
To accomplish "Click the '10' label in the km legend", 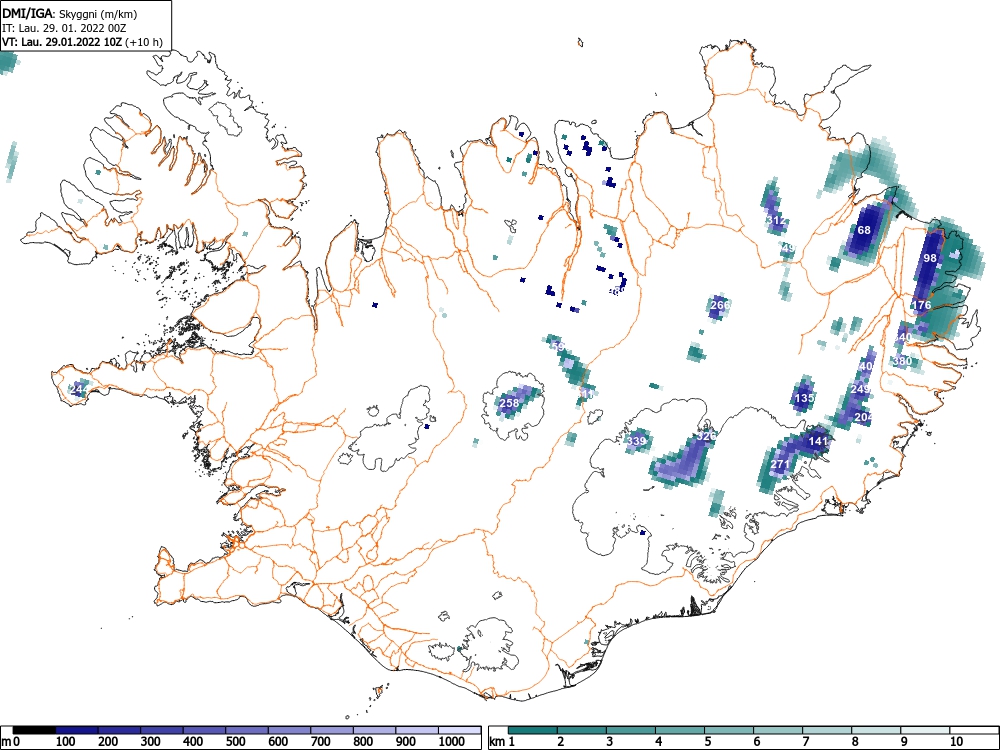I will click(x=956, y=742).
